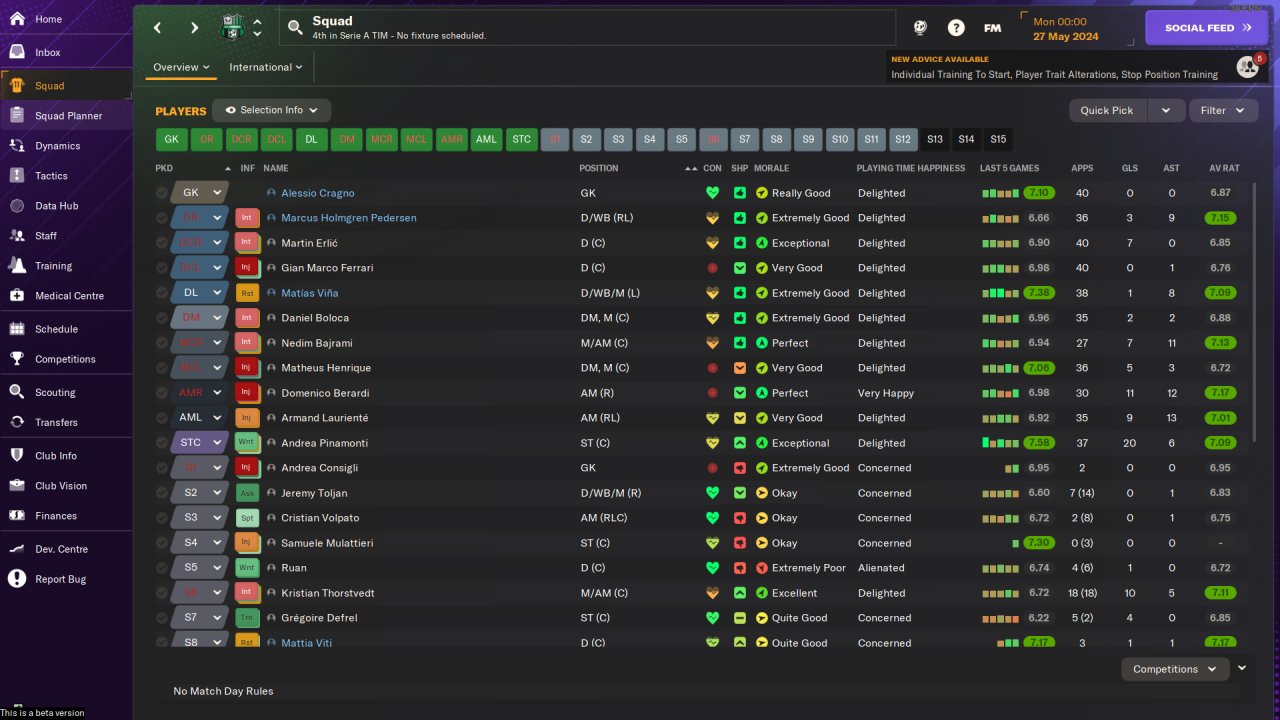Toggle the pick circle for Alessio Cragno
The width and height of the screenshot is (1280, 720).
pos(162,193)
